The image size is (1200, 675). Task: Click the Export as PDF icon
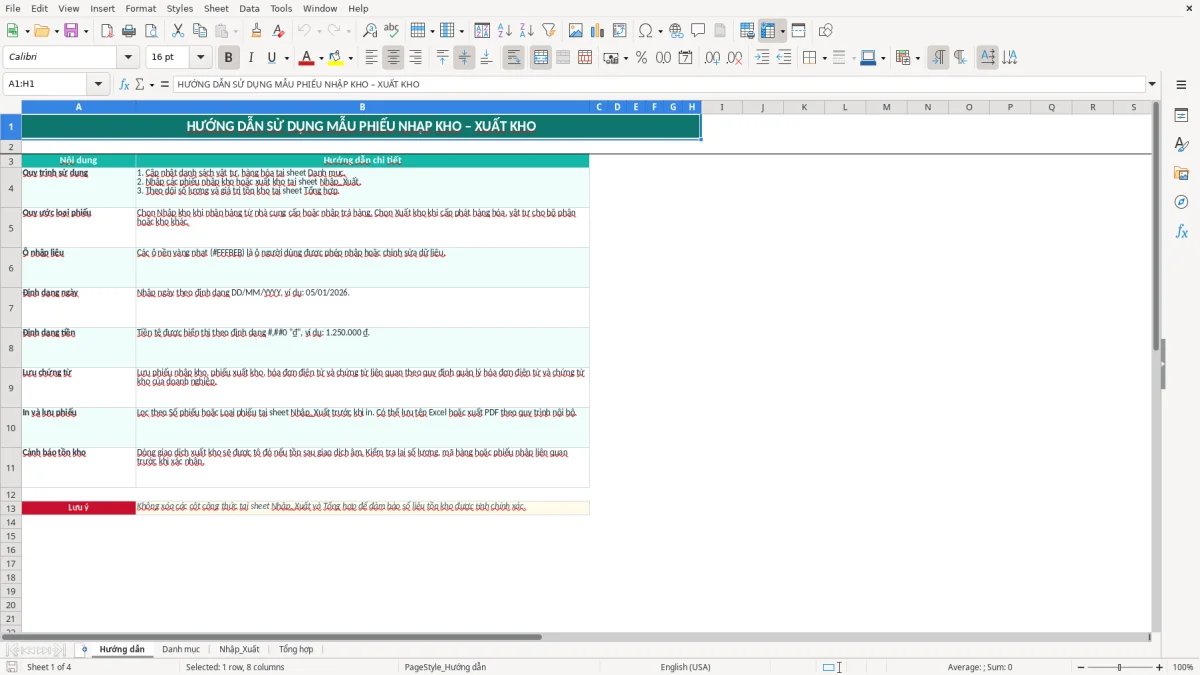[107, 31]
